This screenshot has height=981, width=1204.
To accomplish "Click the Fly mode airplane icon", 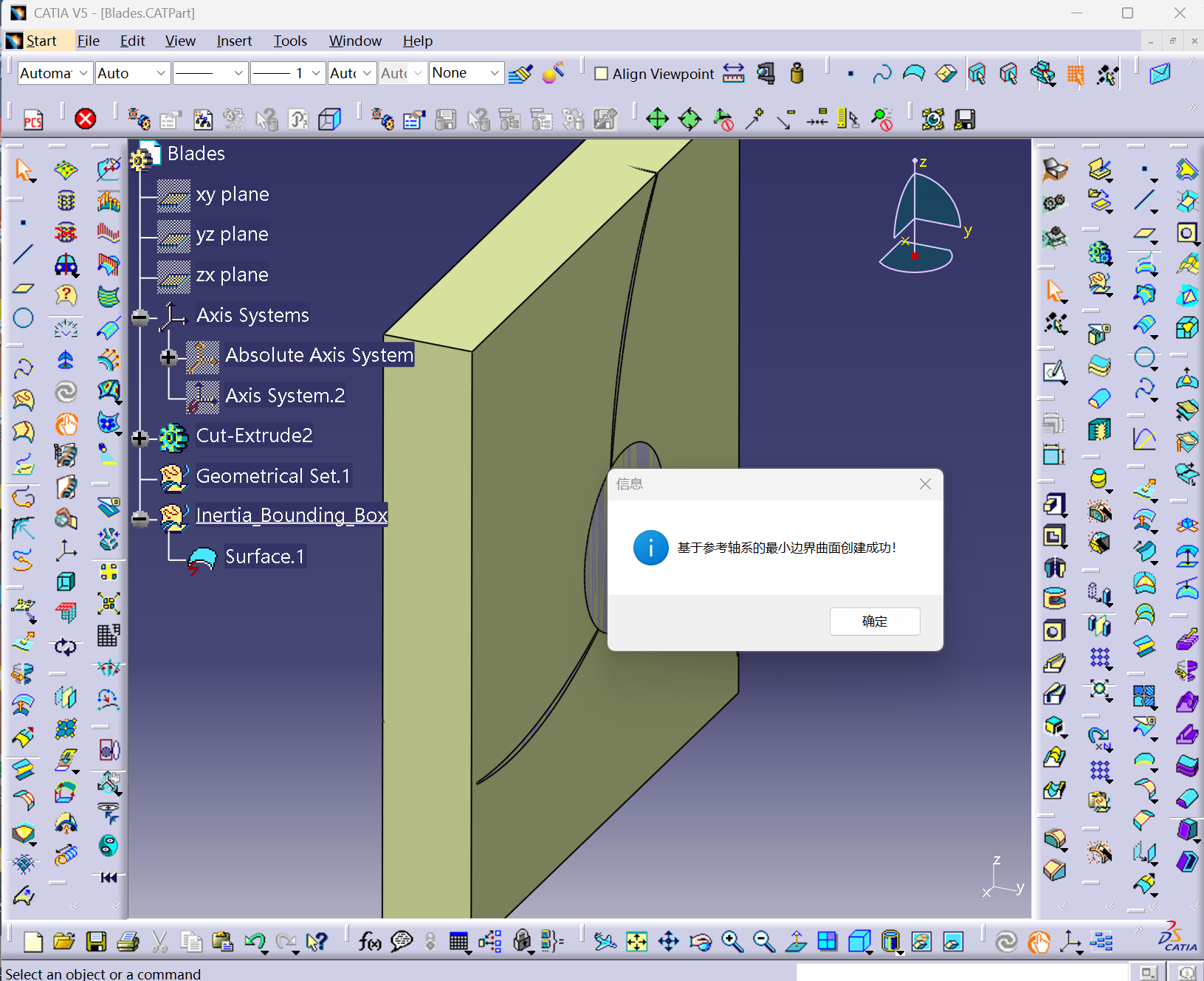I will [605, 941].
